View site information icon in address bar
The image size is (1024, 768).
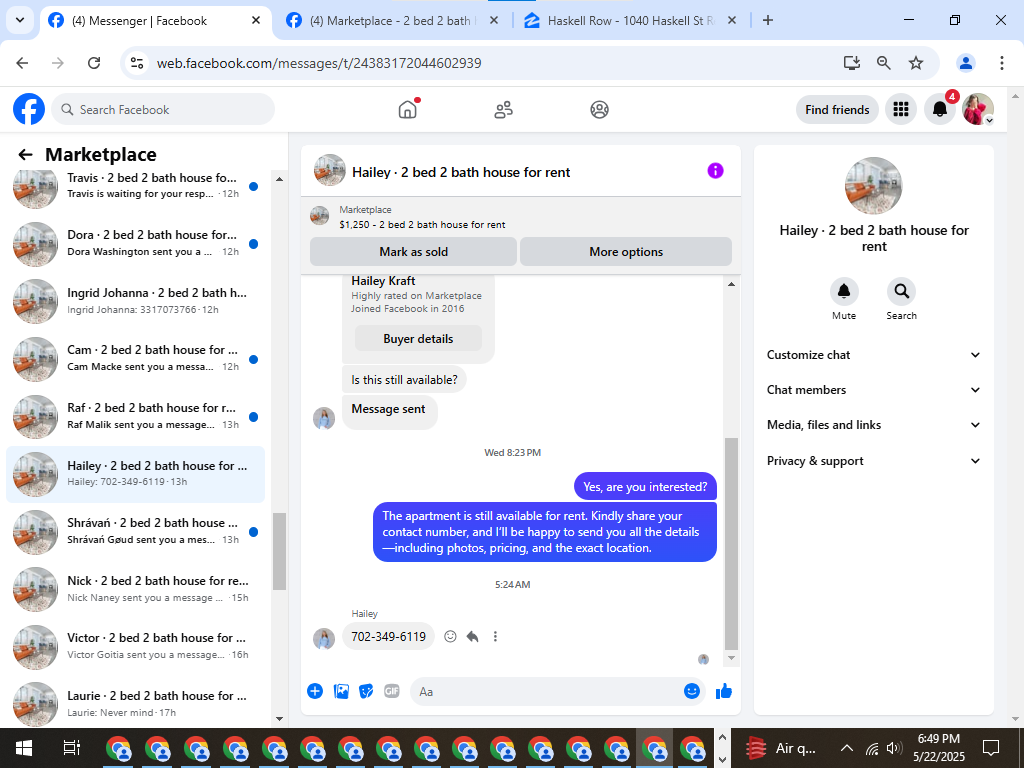(x=137, y=63)
